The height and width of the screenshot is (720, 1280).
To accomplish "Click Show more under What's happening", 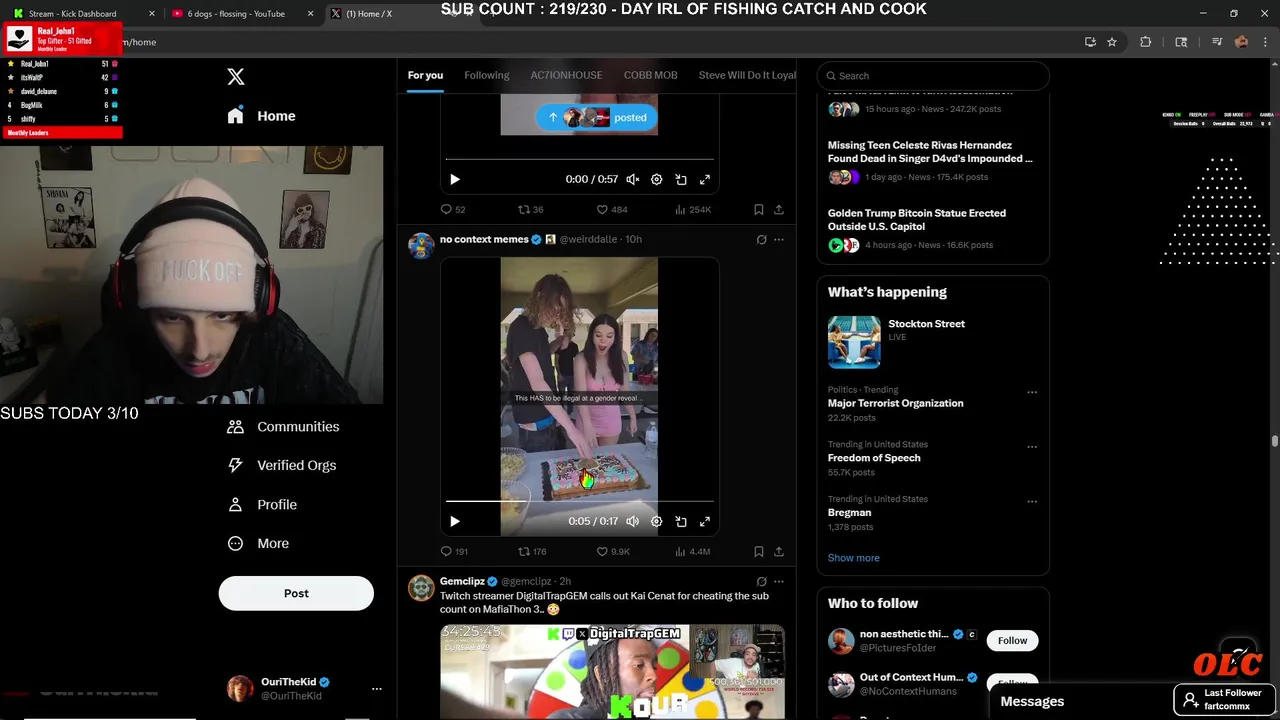I will (854, 558).
